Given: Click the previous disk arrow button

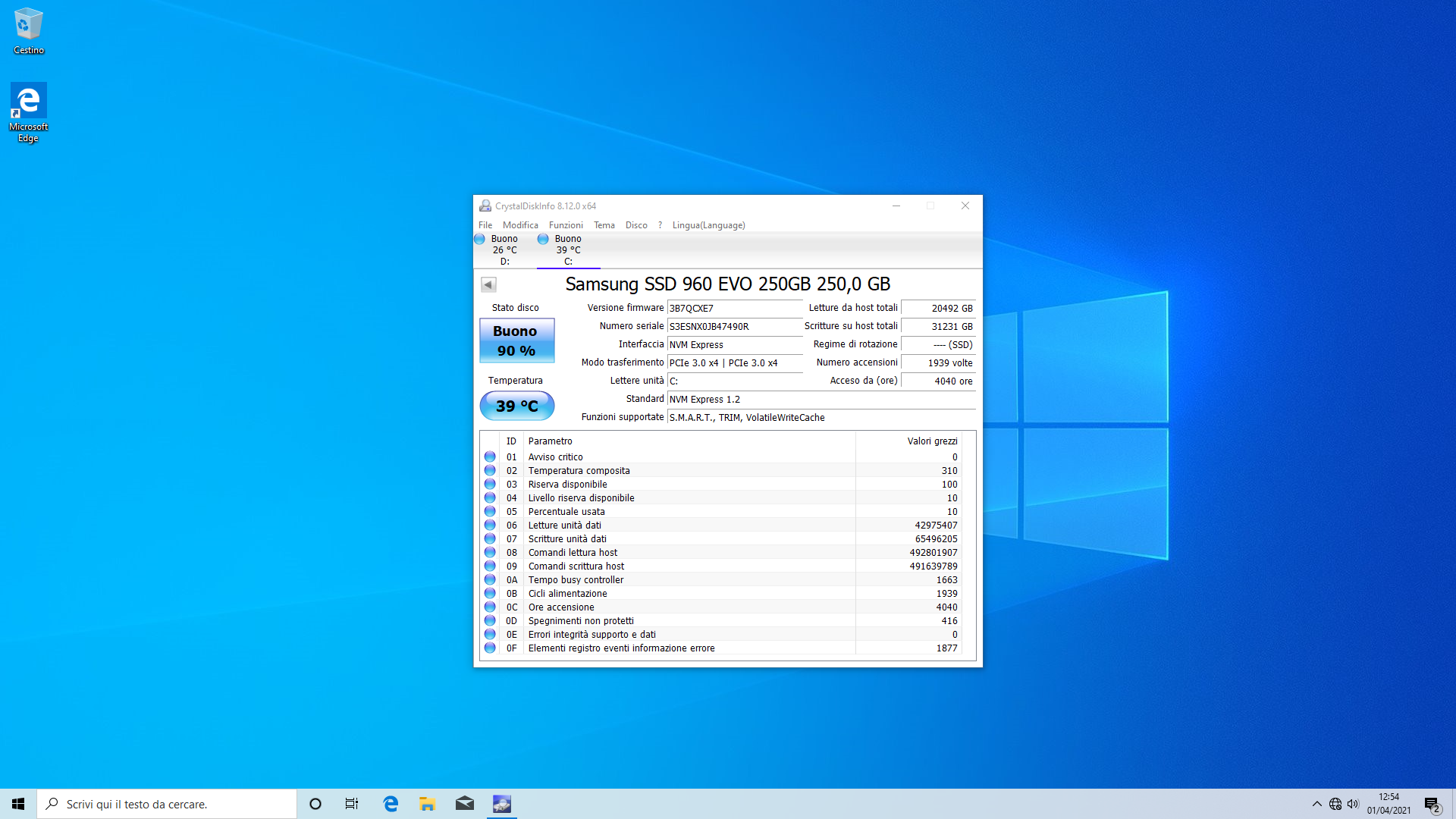Looking at the screenshot, I should pyautogui.click(x=488, y=285).
